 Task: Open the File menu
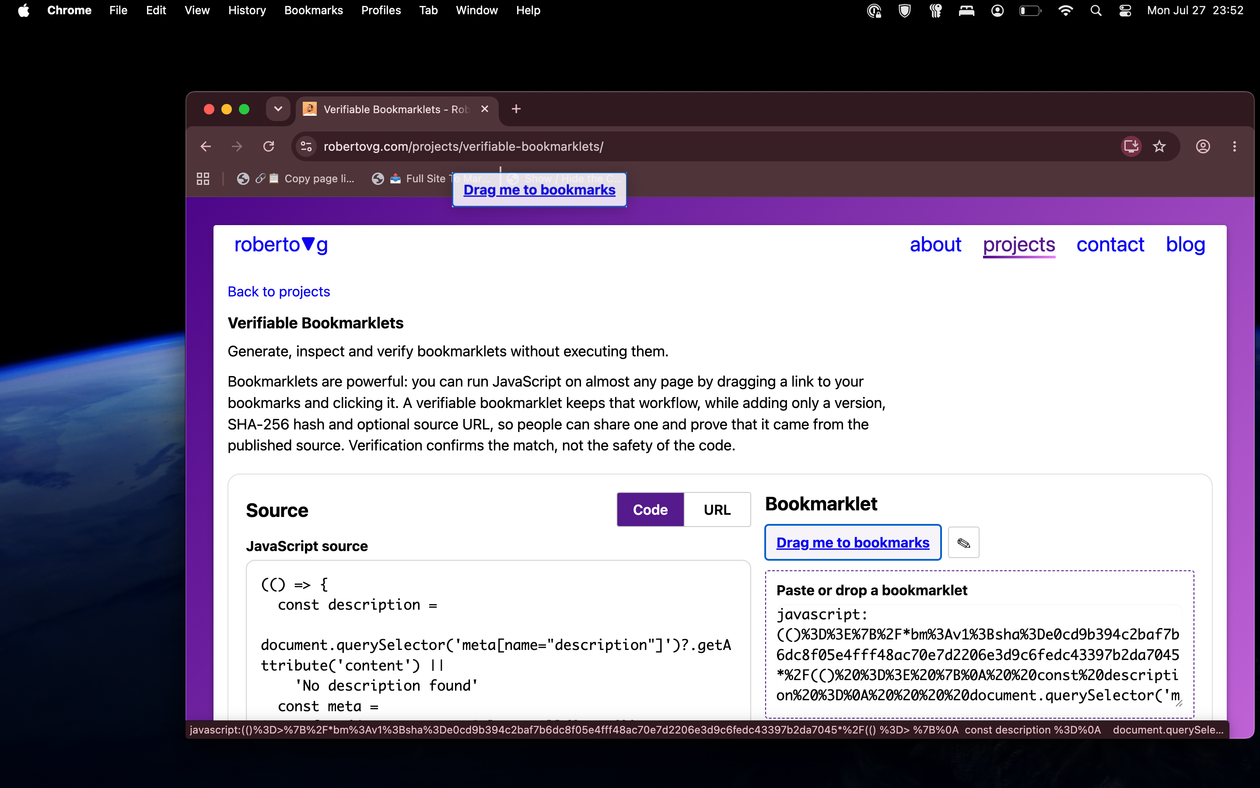coord(118,10)
